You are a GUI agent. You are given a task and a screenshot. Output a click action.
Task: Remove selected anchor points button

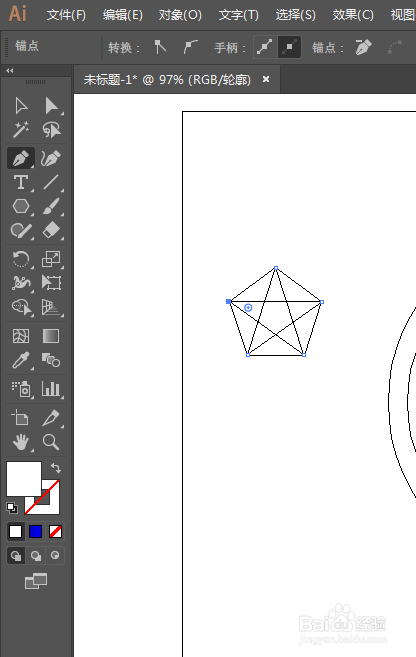(363, 47)
